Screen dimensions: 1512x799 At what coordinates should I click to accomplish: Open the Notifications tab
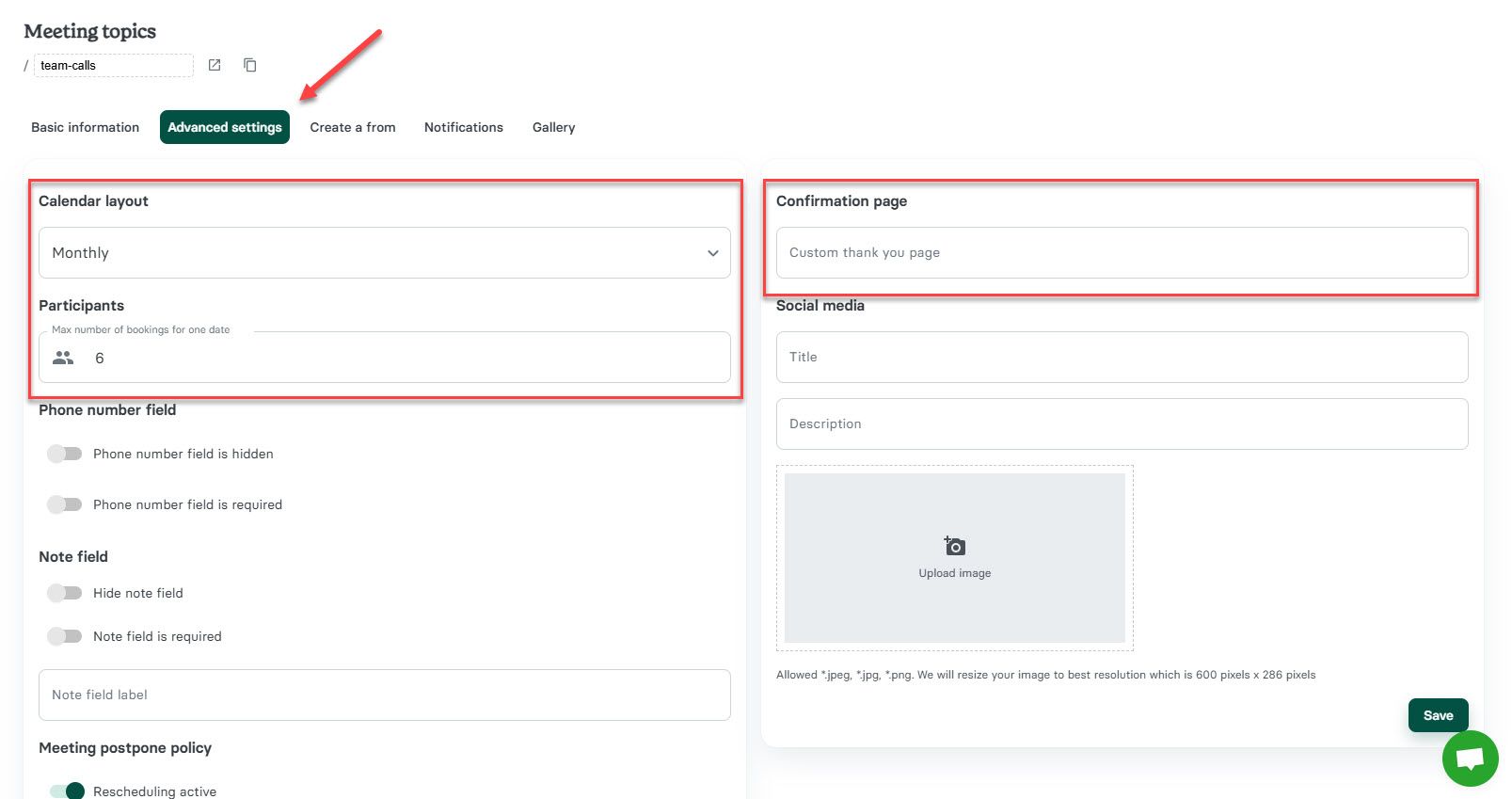(463, 127)
